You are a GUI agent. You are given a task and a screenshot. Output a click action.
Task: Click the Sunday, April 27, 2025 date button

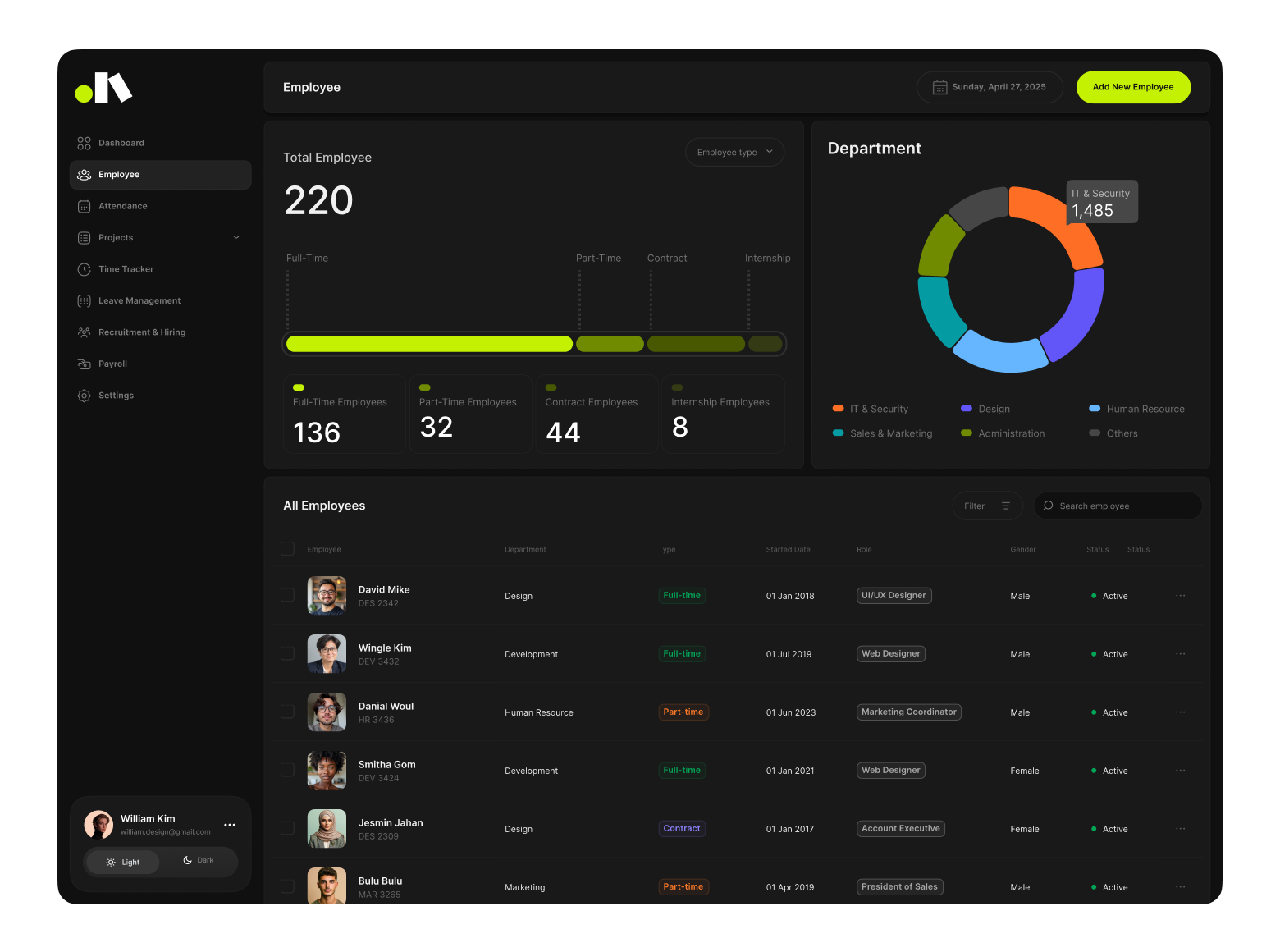pyautogui.click(x=990, y=87)
